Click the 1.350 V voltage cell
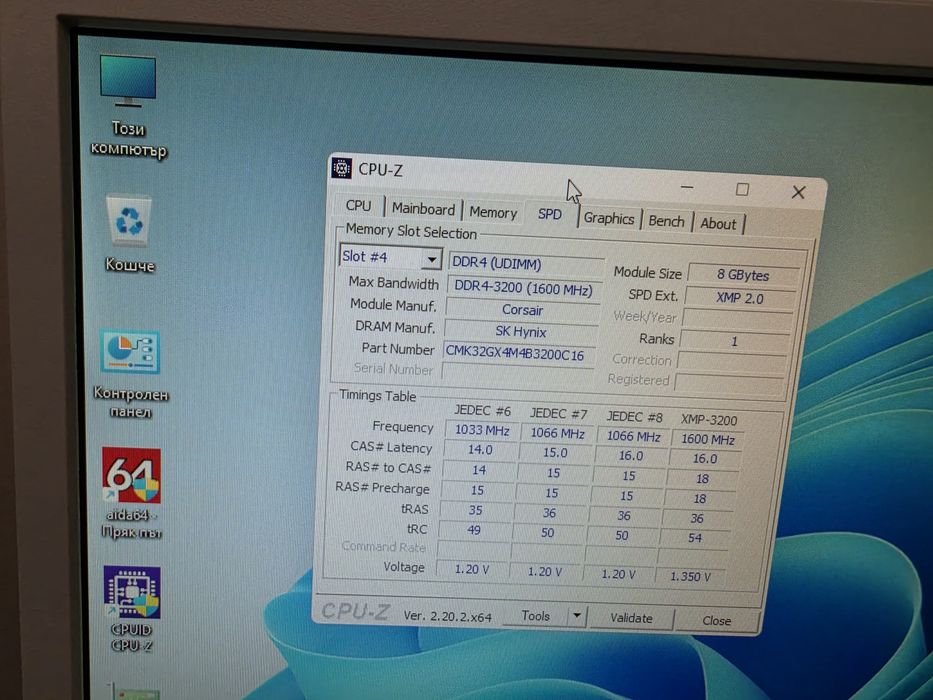 tap(690, 577)
